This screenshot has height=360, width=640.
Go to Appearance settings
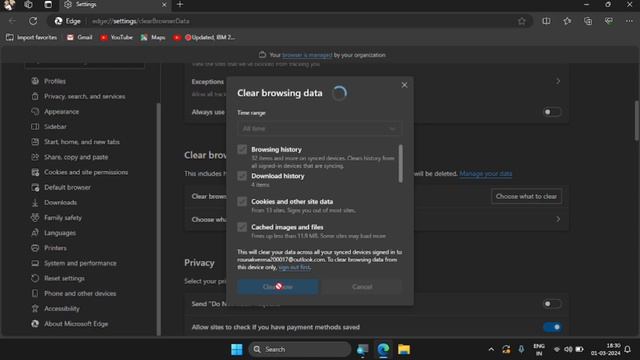(61, 111)
